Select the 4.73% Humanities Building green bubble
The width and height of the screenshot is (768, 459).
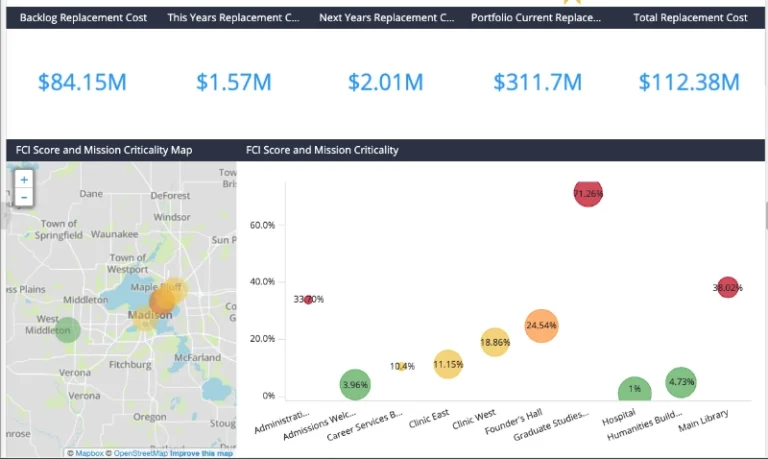[680, 381]
